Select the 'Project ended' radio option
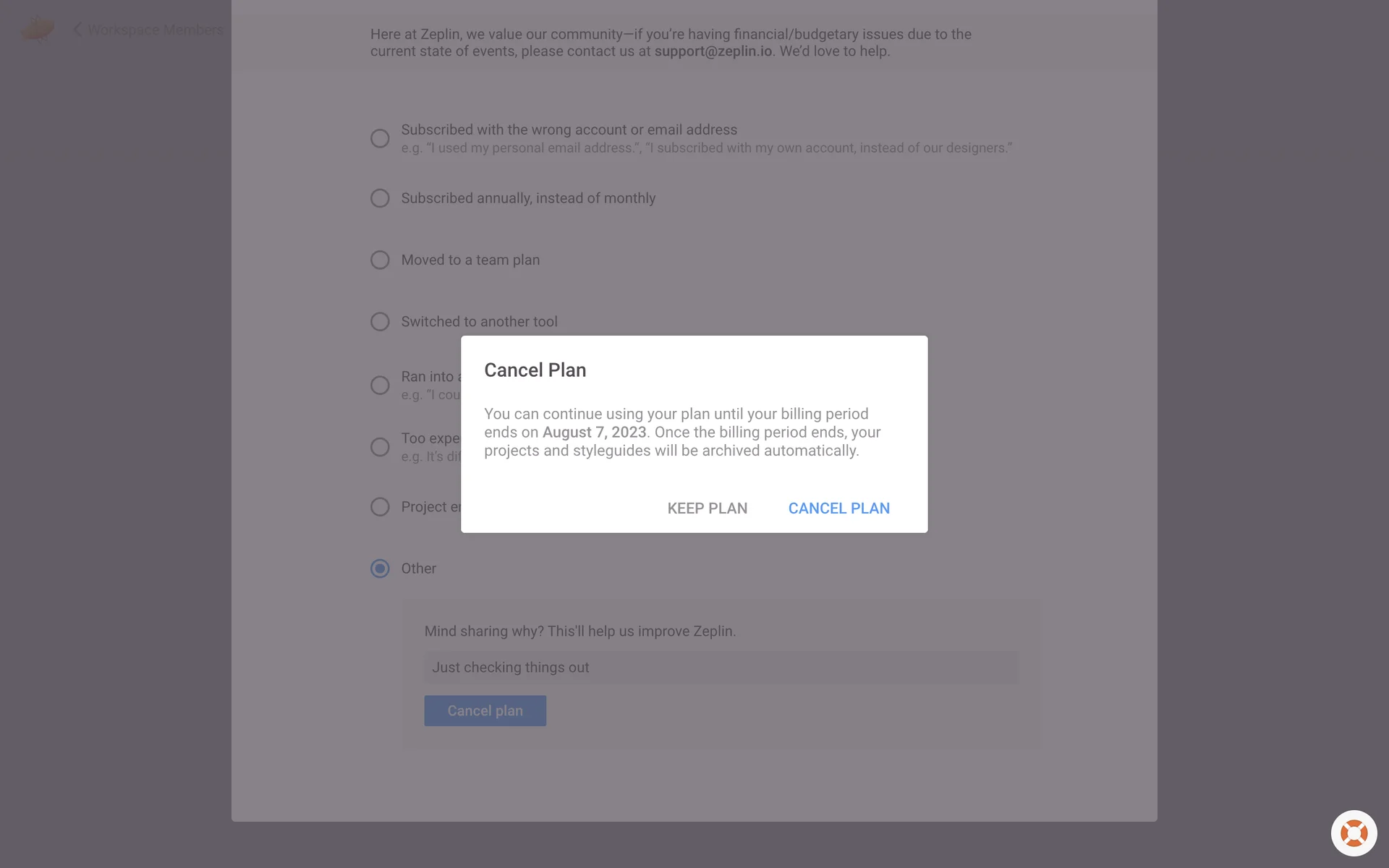Screen dimensions: 1389x868 click(380, 507)
